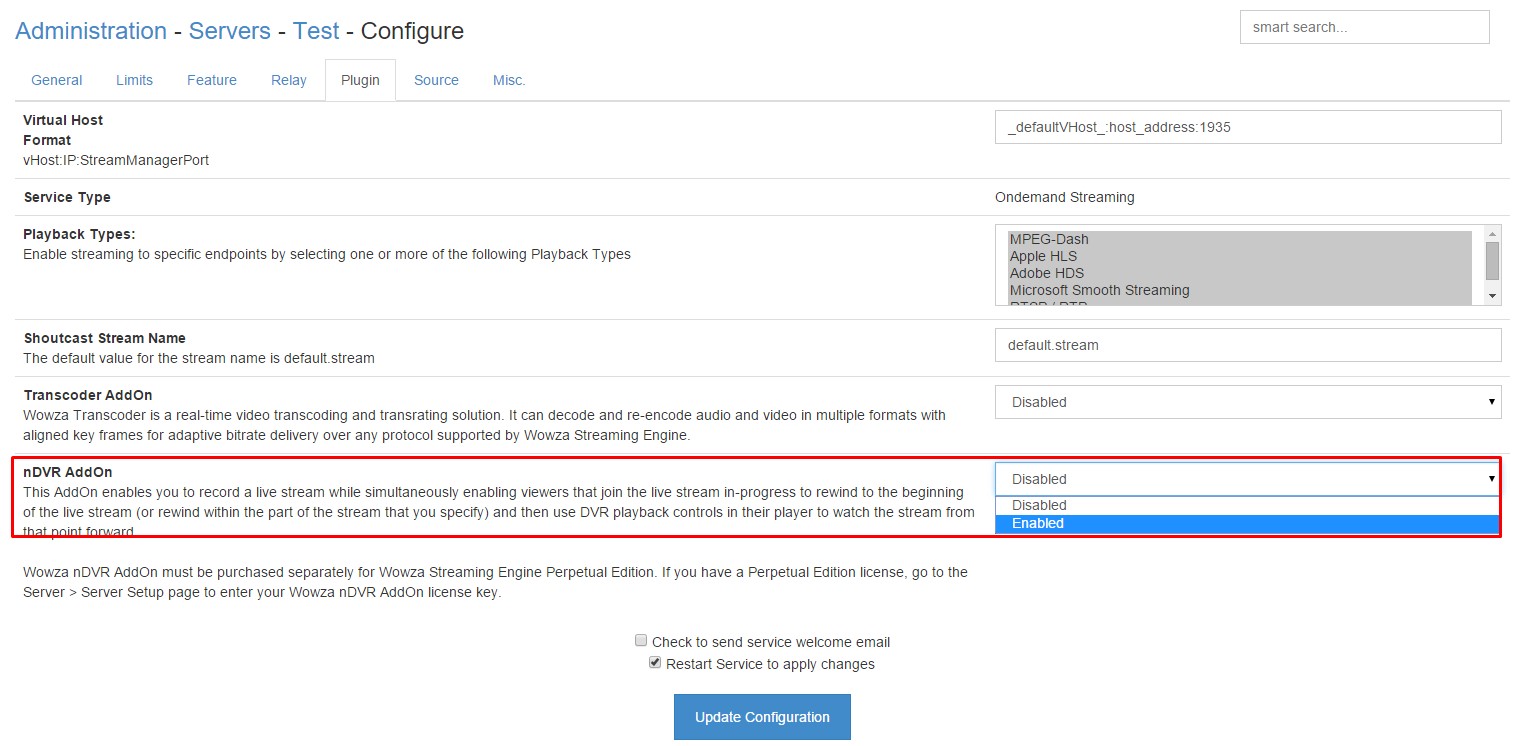Click the Ondemand Streaming service type text
The image size is (1526, 746).
(x=1064, y=197)
